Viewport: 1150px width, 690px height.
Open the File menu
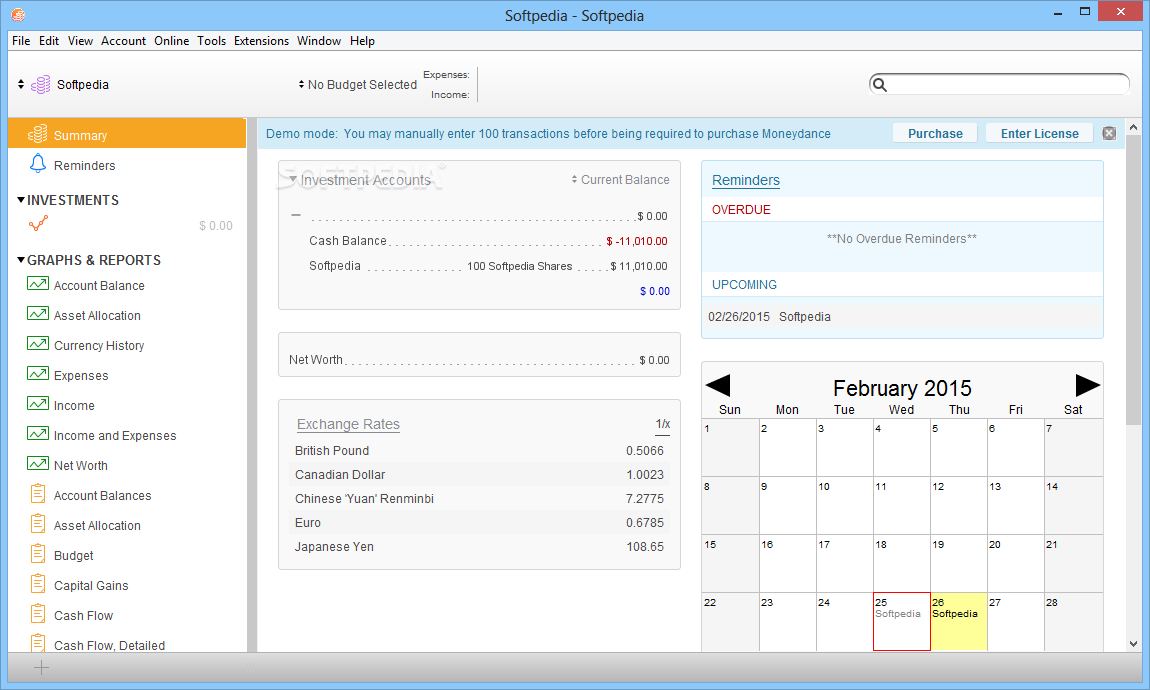tap(21, 41)
